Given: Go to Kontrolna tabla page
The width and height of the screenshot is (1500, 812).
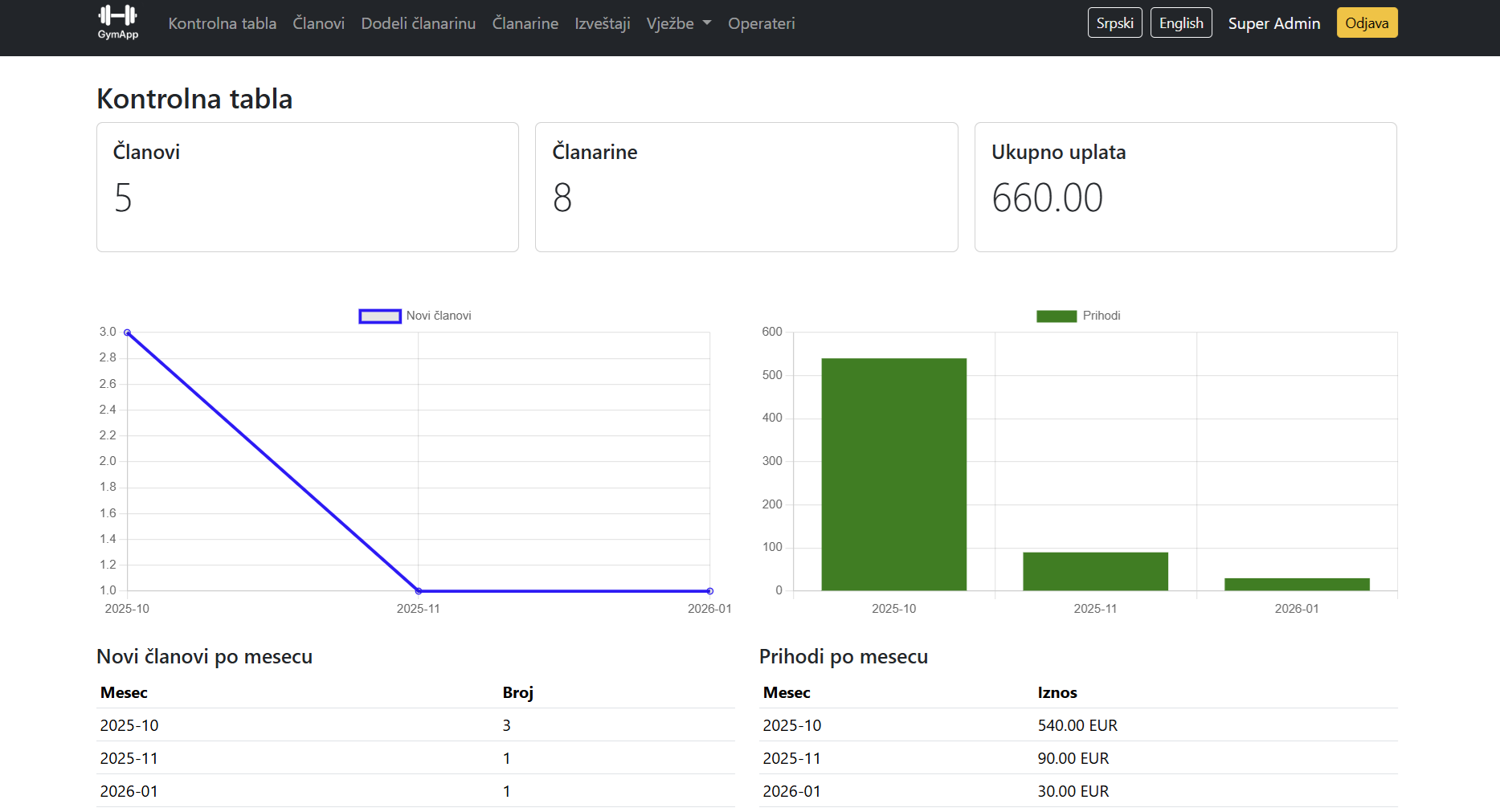Looking at the screenshot, I should click(x=222, y=23).
